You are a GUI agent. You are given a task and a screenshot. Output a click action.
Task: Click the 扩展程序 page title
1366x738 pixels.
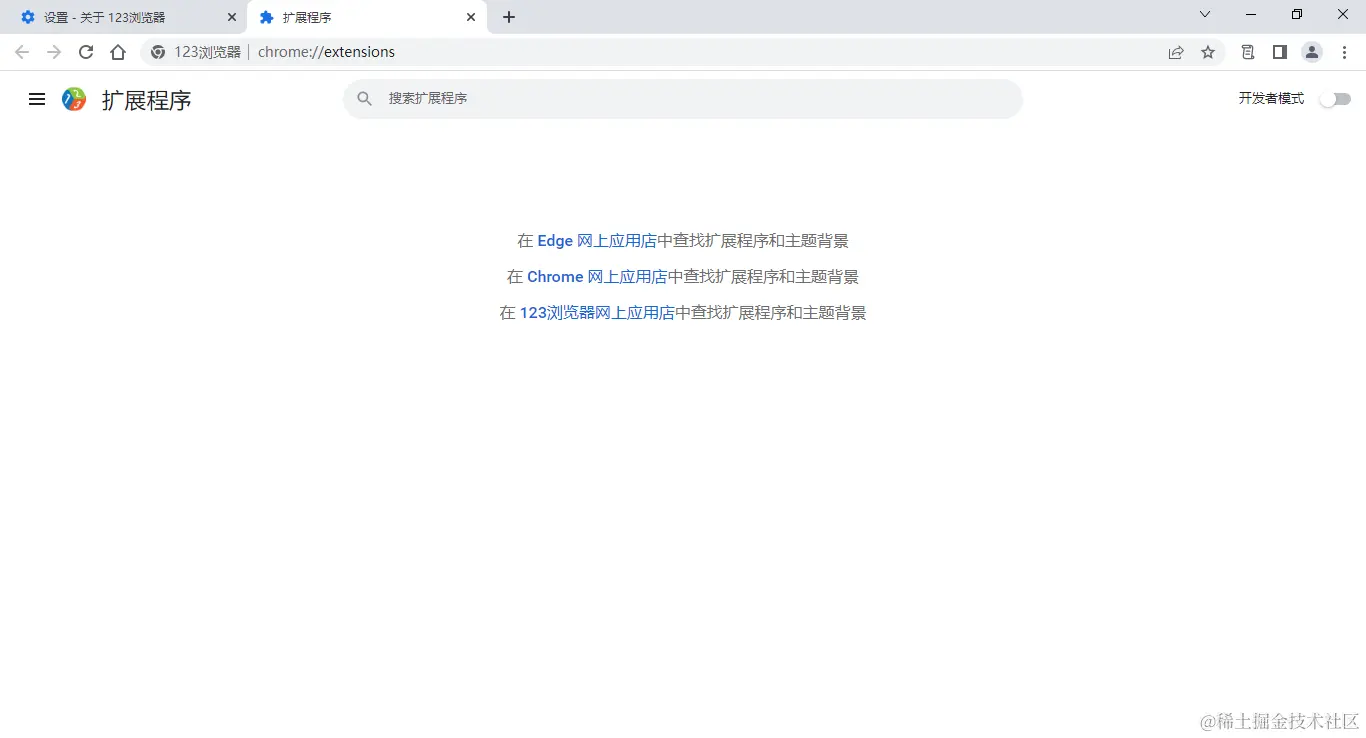click(x=146, y=100)
